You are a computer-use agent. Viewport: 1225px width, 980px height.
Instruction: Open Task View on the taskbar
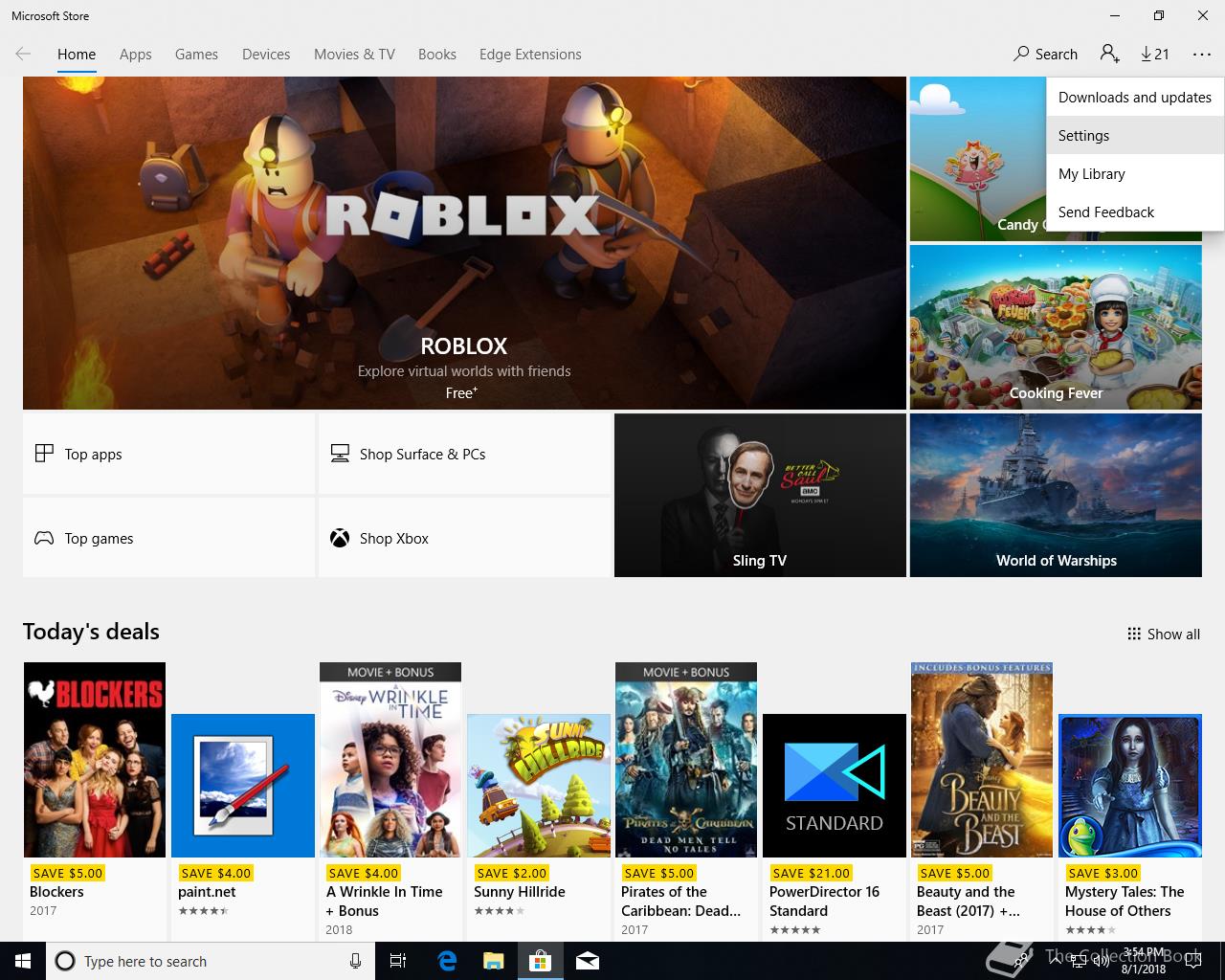pyautogui.click(x=398, y=961)
